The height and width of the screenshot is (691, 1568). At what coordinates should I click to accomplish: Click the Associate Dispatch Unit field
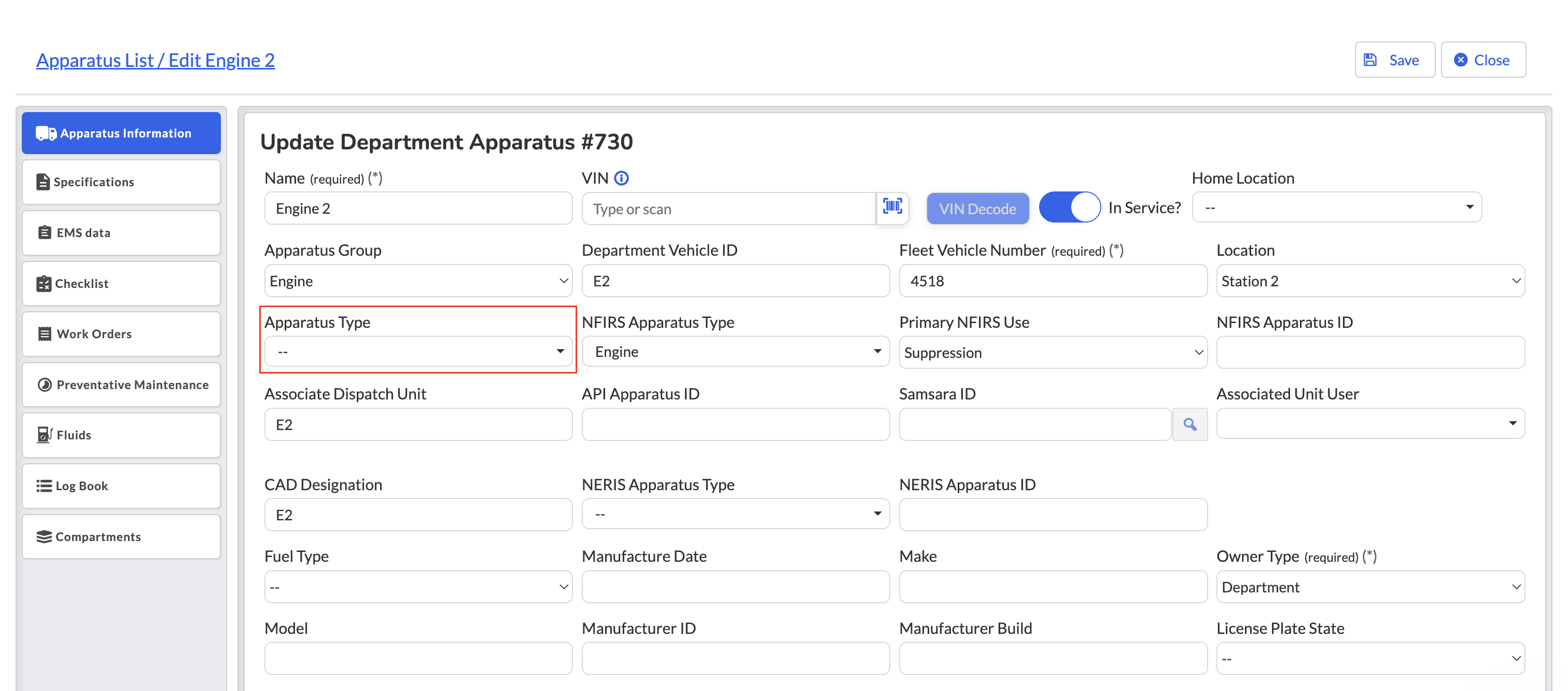click(x=418, y=424)
